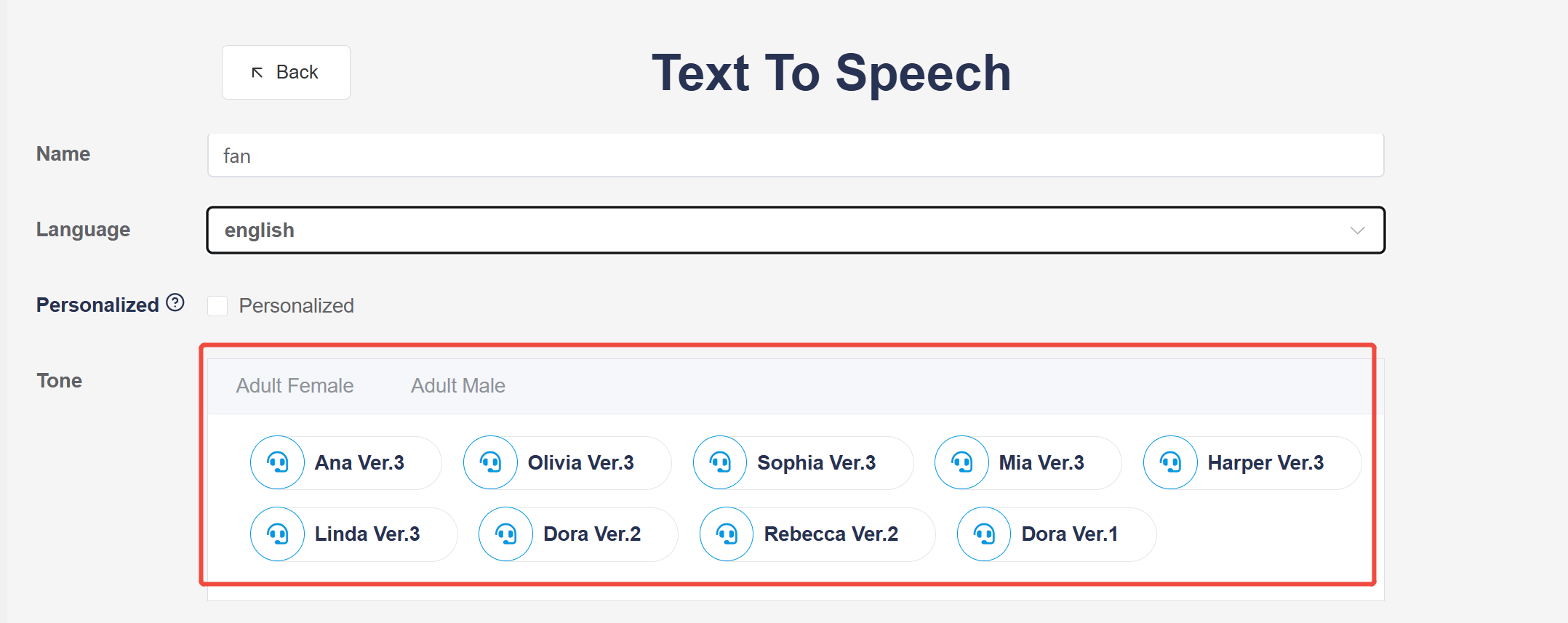Click the Rebecca Ver.2 headset icon
1568x623 pixels.
click(x=727, y=534)
